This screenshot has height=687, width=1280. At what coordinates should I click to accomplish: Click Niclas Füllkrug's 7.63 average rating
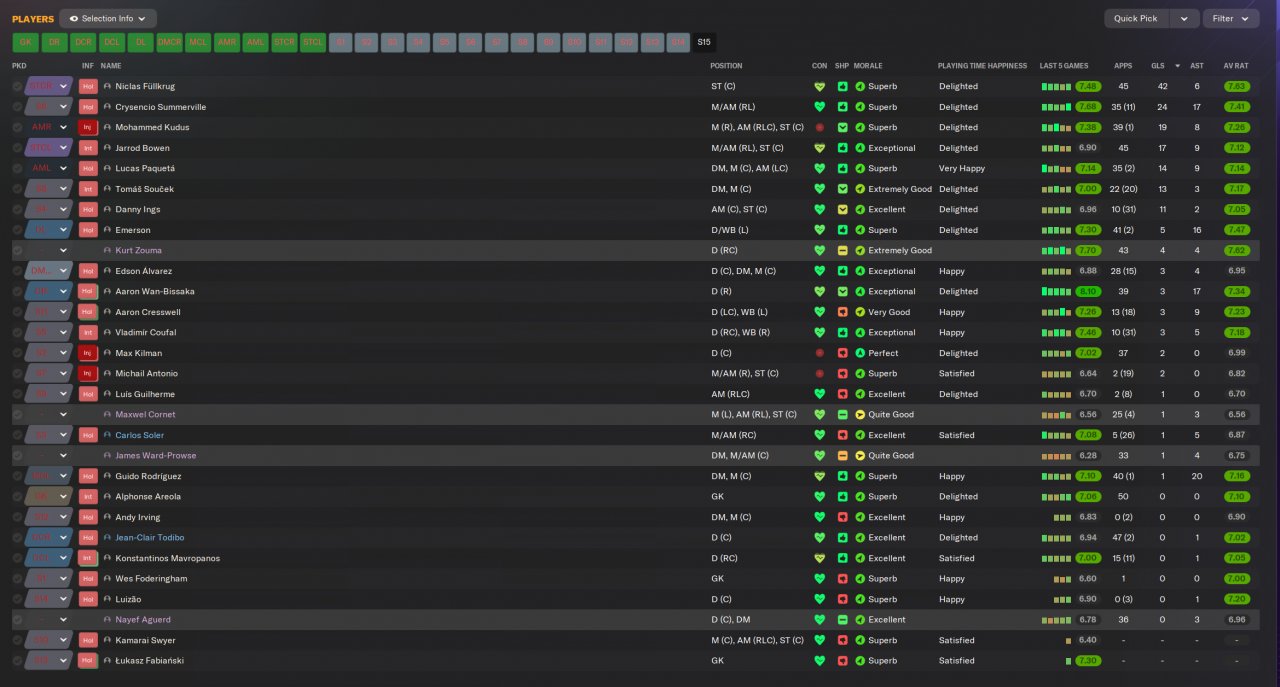coord(1237,86)
